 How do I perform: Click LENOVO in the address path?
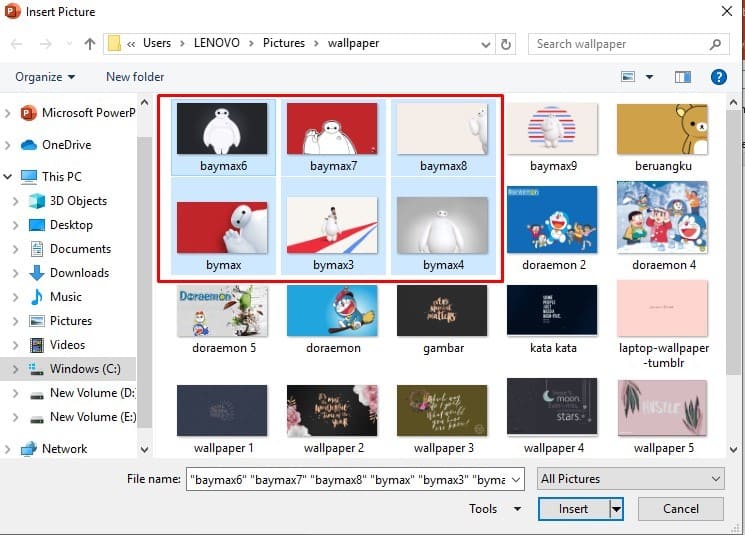(x=217, y=43)
